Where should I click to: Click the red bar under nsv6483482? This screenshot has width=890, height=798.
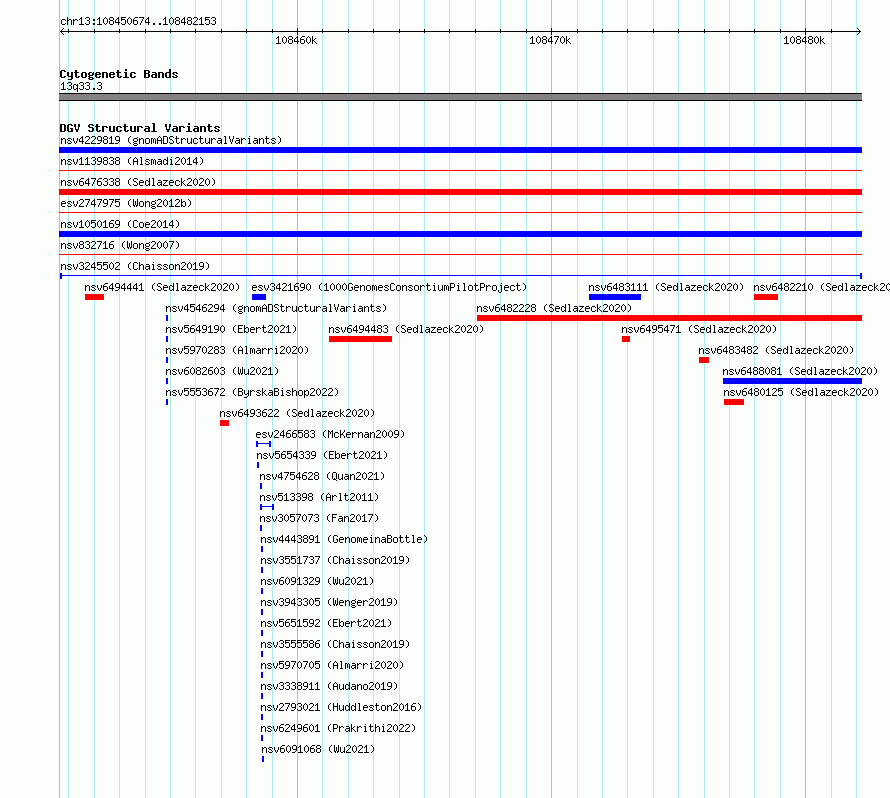(704, 360)
